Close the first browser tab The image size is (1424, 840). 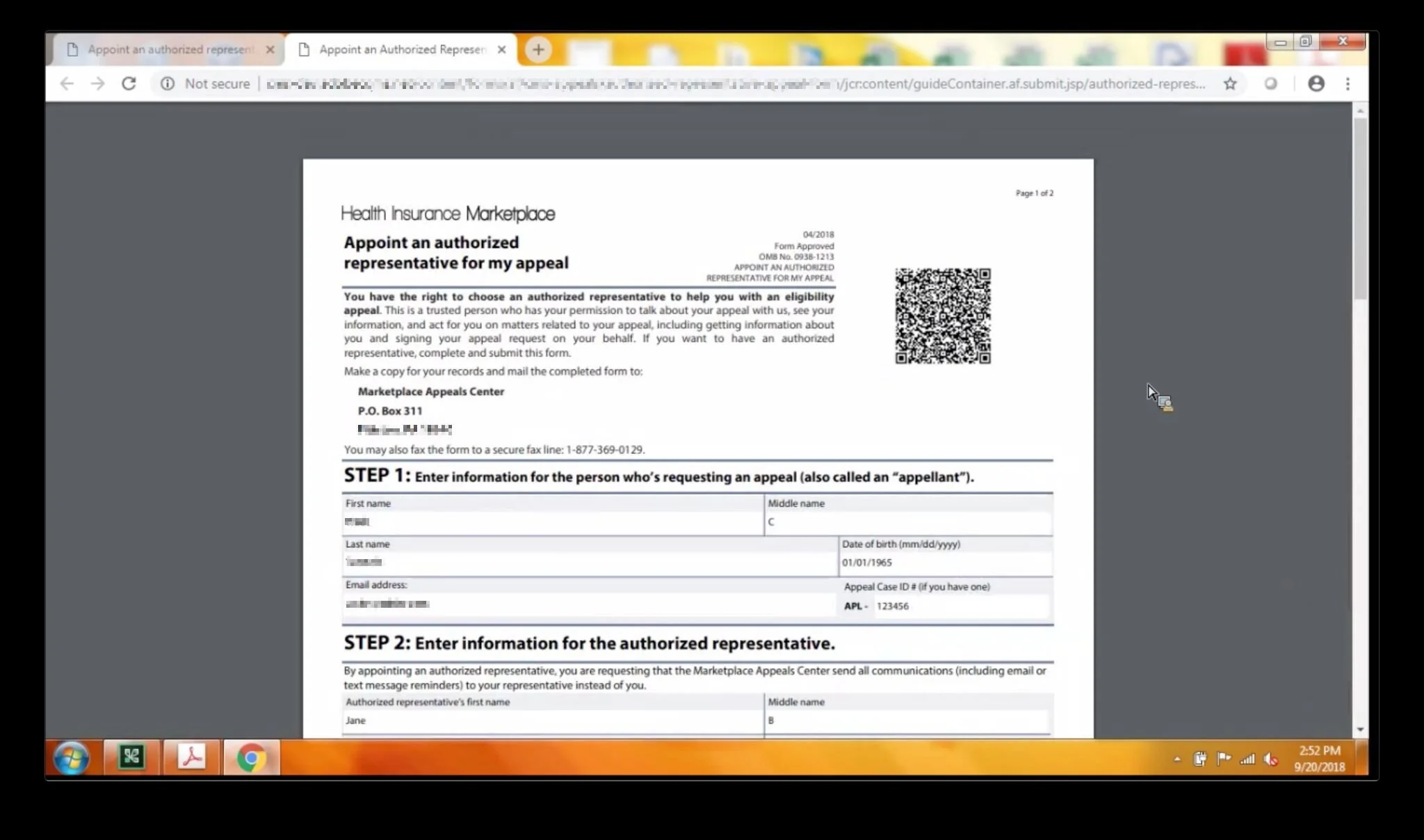click(270, 49)
